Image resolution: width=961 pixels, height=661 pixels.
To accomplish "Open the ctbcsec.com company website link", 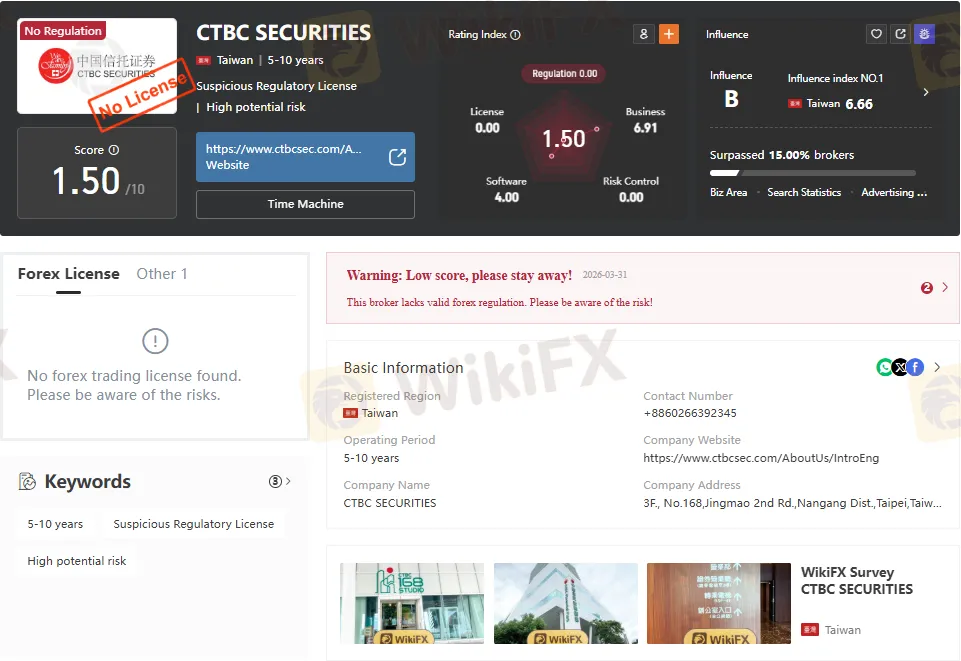I will tap(761, 458).
